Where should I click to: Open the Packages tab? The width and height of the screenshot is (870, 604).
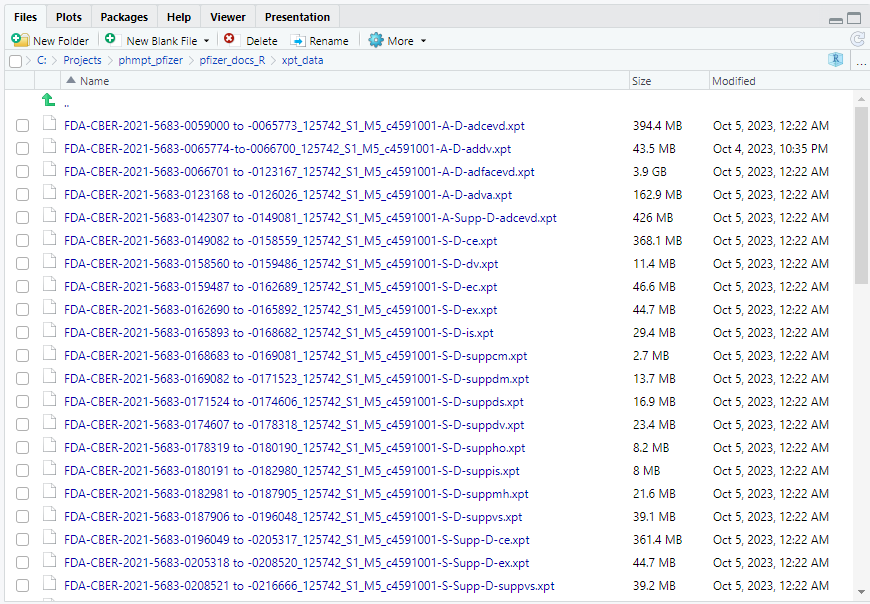click(124, 17)
